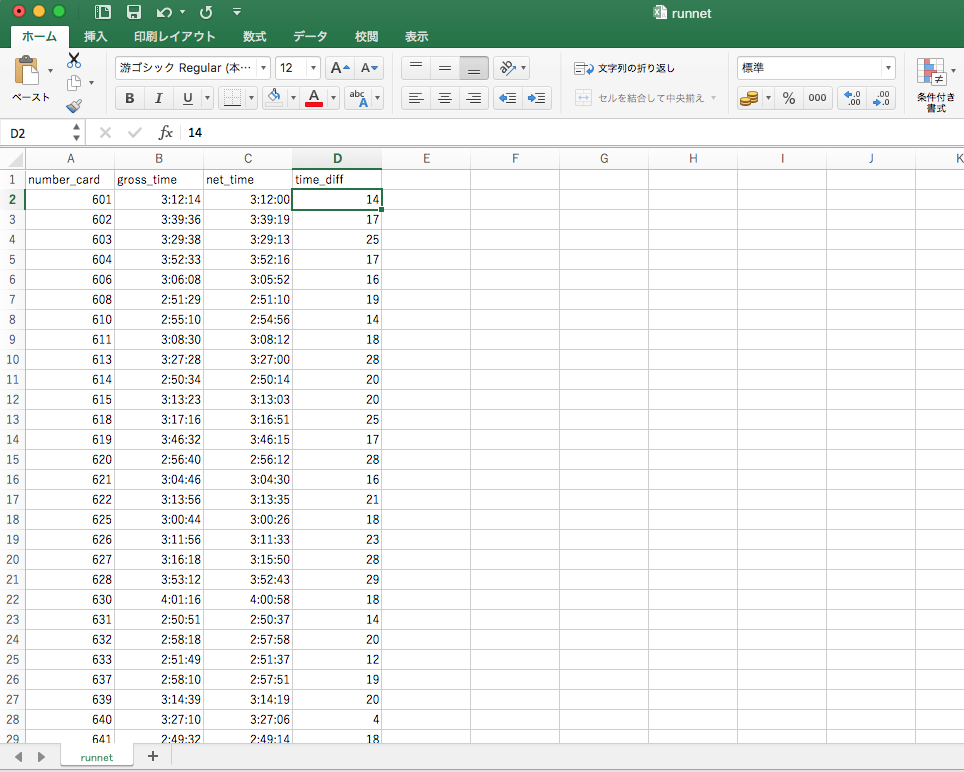Viewport: 964px width, 772px height.
Task: Open the 印刷レイアウト ribbon tab
Action: pos(175,36)
